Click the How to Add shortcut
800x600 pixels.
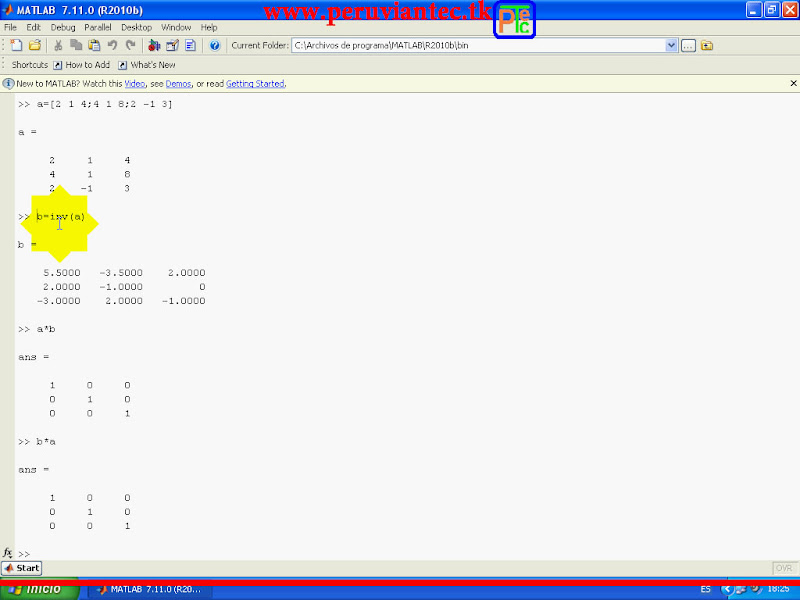[82, 65]
